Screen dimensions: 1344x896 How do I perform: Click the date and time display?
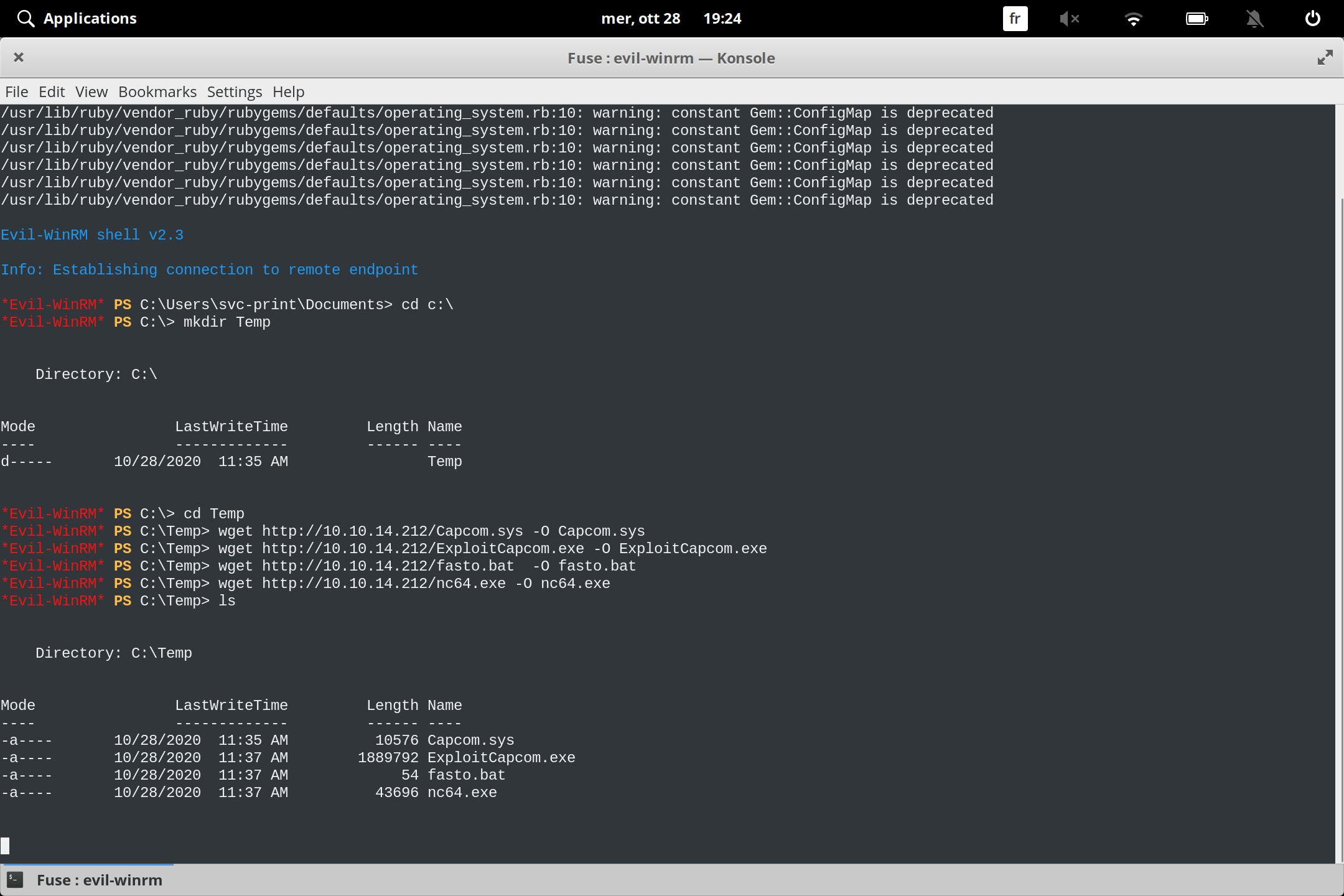671,18
